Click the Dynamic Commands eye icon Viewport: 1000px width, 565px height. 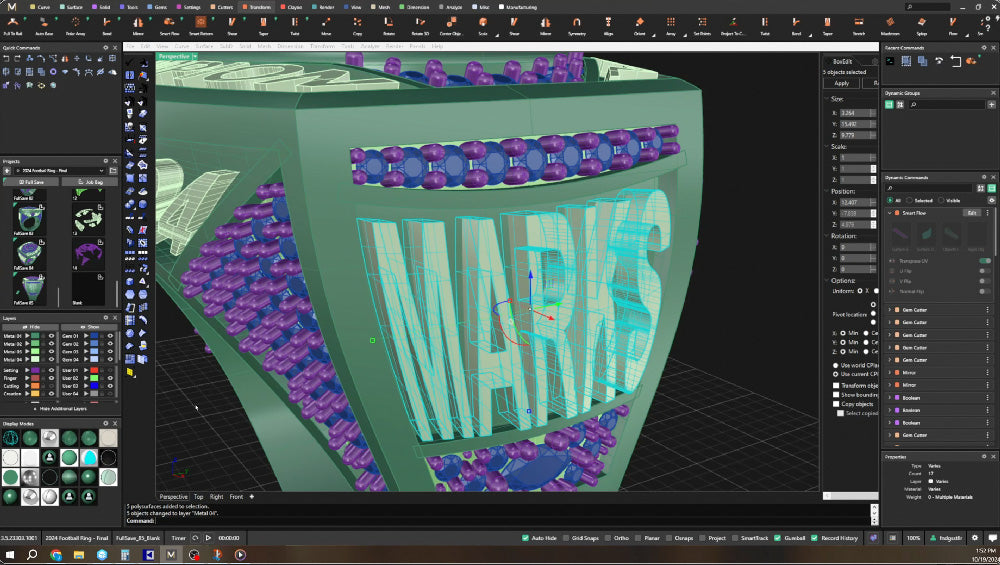coord(992,200)
